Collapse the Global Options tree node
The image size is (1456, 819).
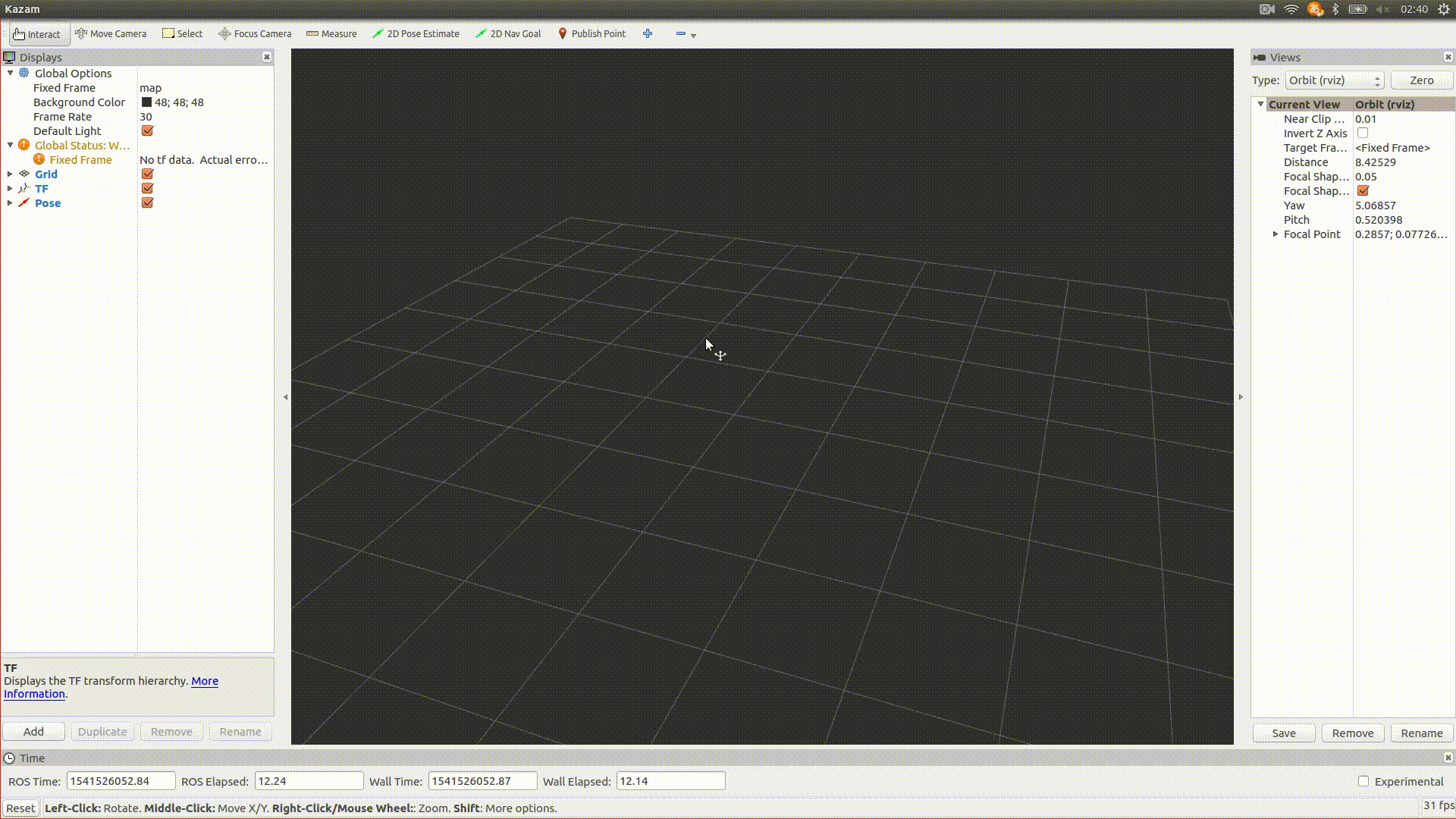coord(11,73)
